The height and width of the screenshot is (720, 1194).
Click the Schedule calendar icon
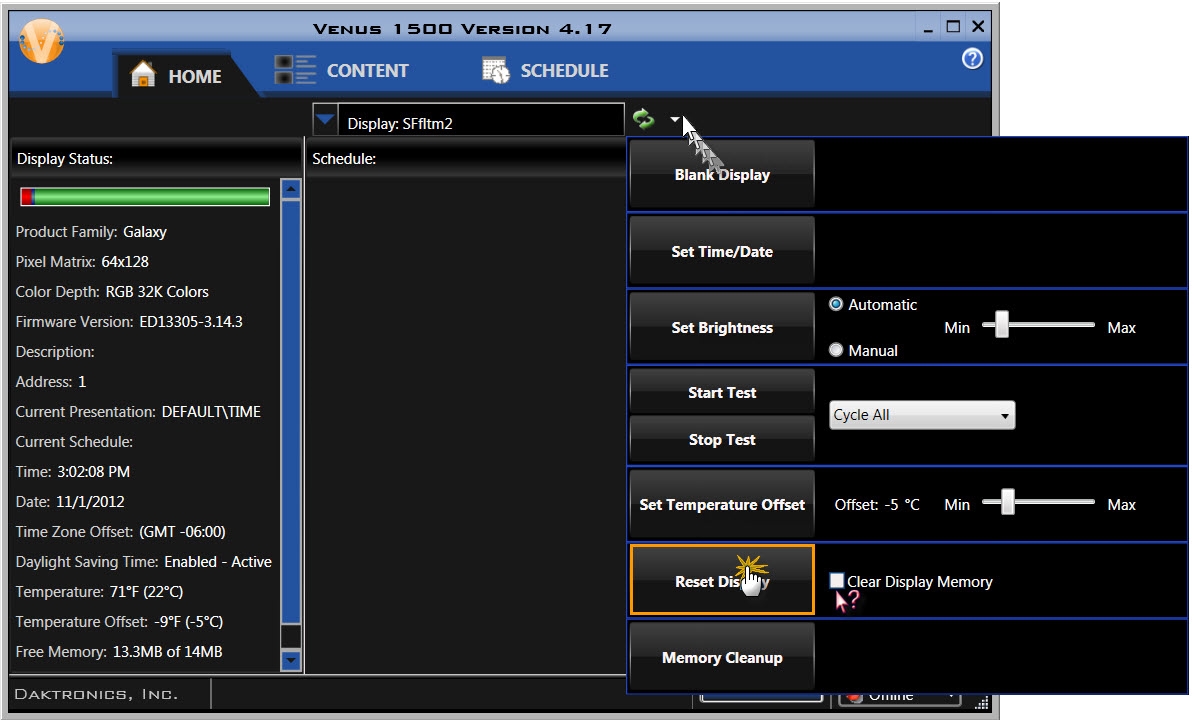coord(495,70)
